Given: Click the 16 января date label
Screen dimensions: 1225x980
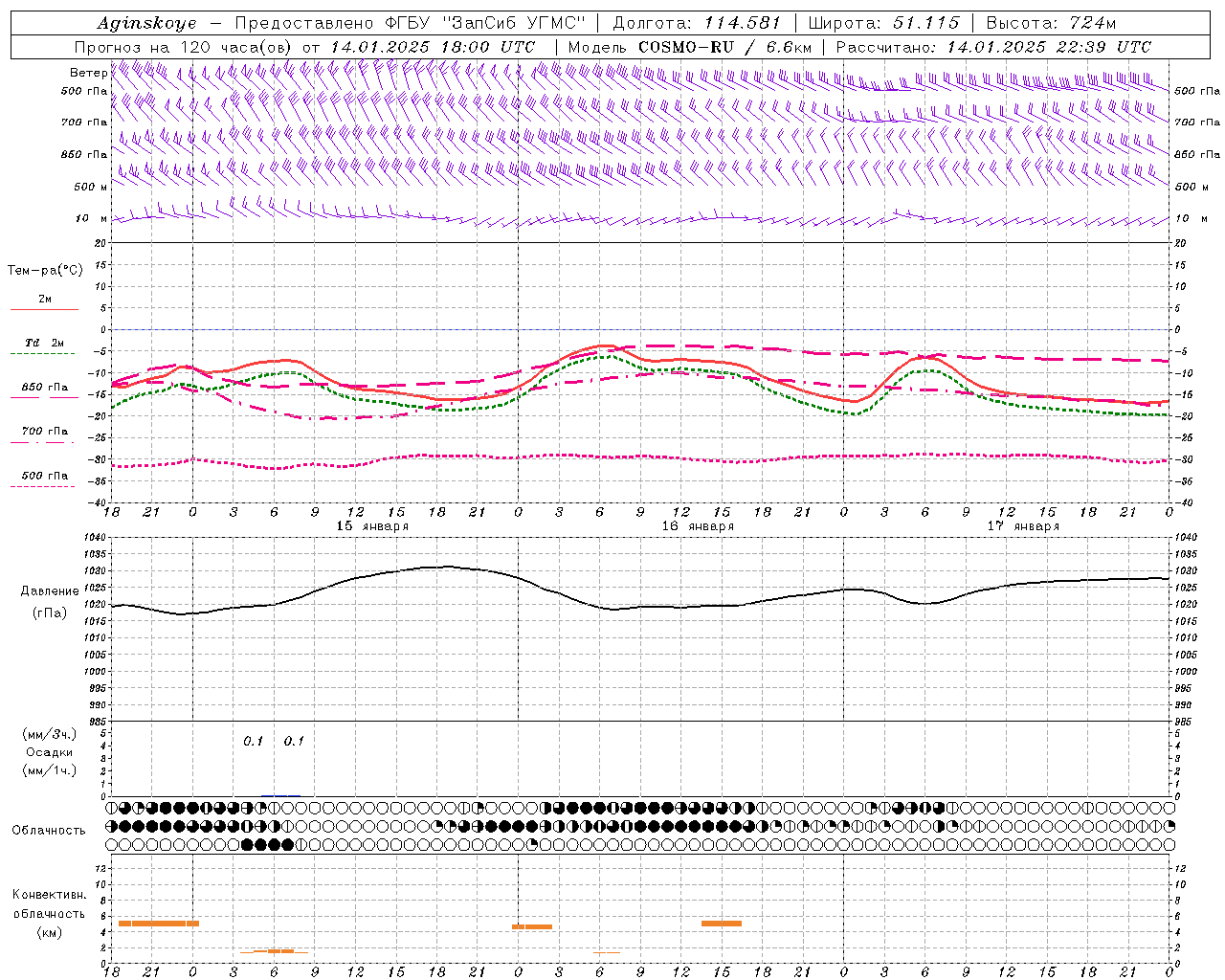Looking at the screenshot, I should [698, 526].
